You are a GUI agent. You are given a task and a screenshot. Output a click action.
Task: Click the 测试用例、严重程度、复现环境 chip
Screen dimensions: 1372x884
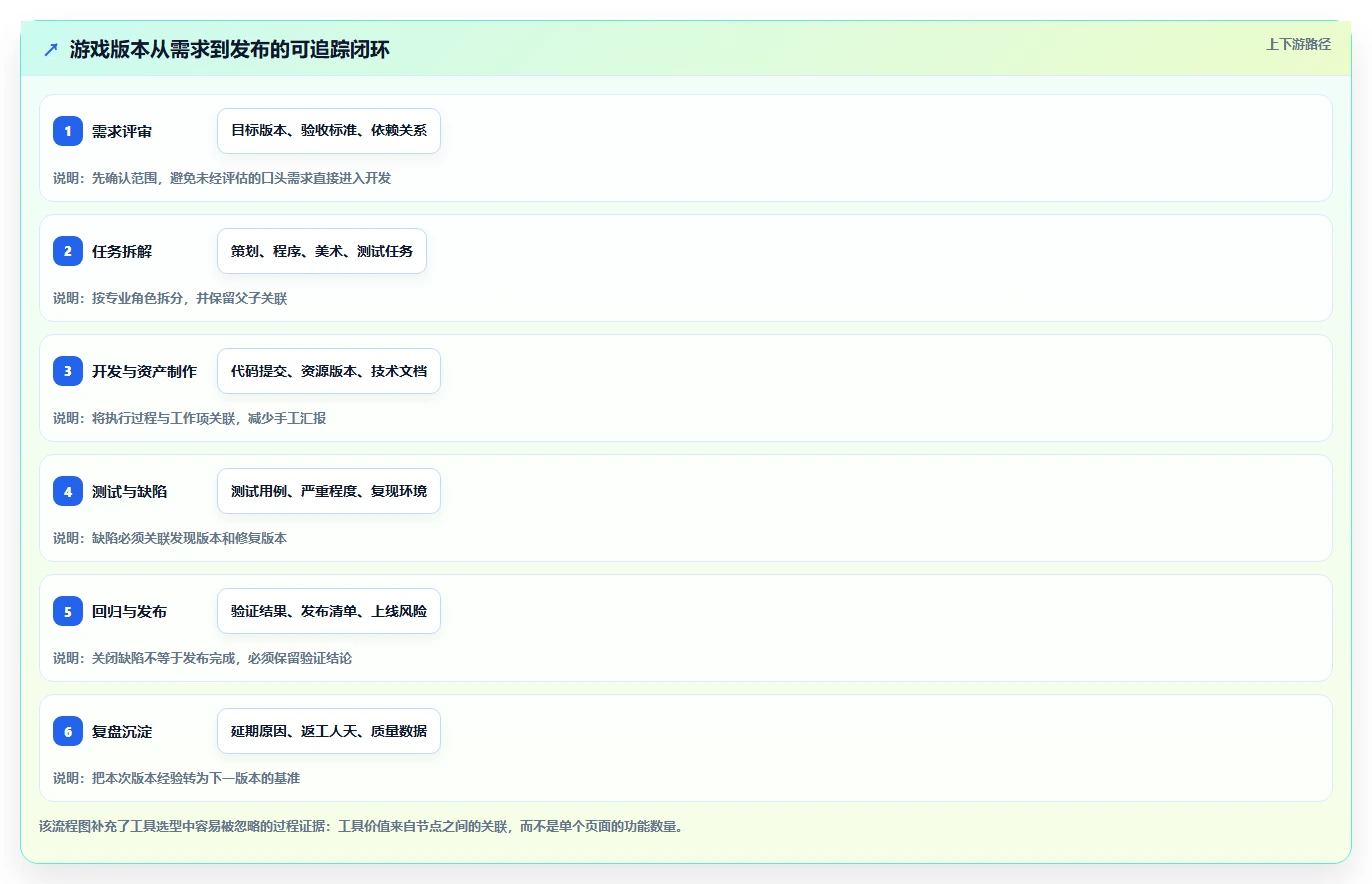coord(329,491)
